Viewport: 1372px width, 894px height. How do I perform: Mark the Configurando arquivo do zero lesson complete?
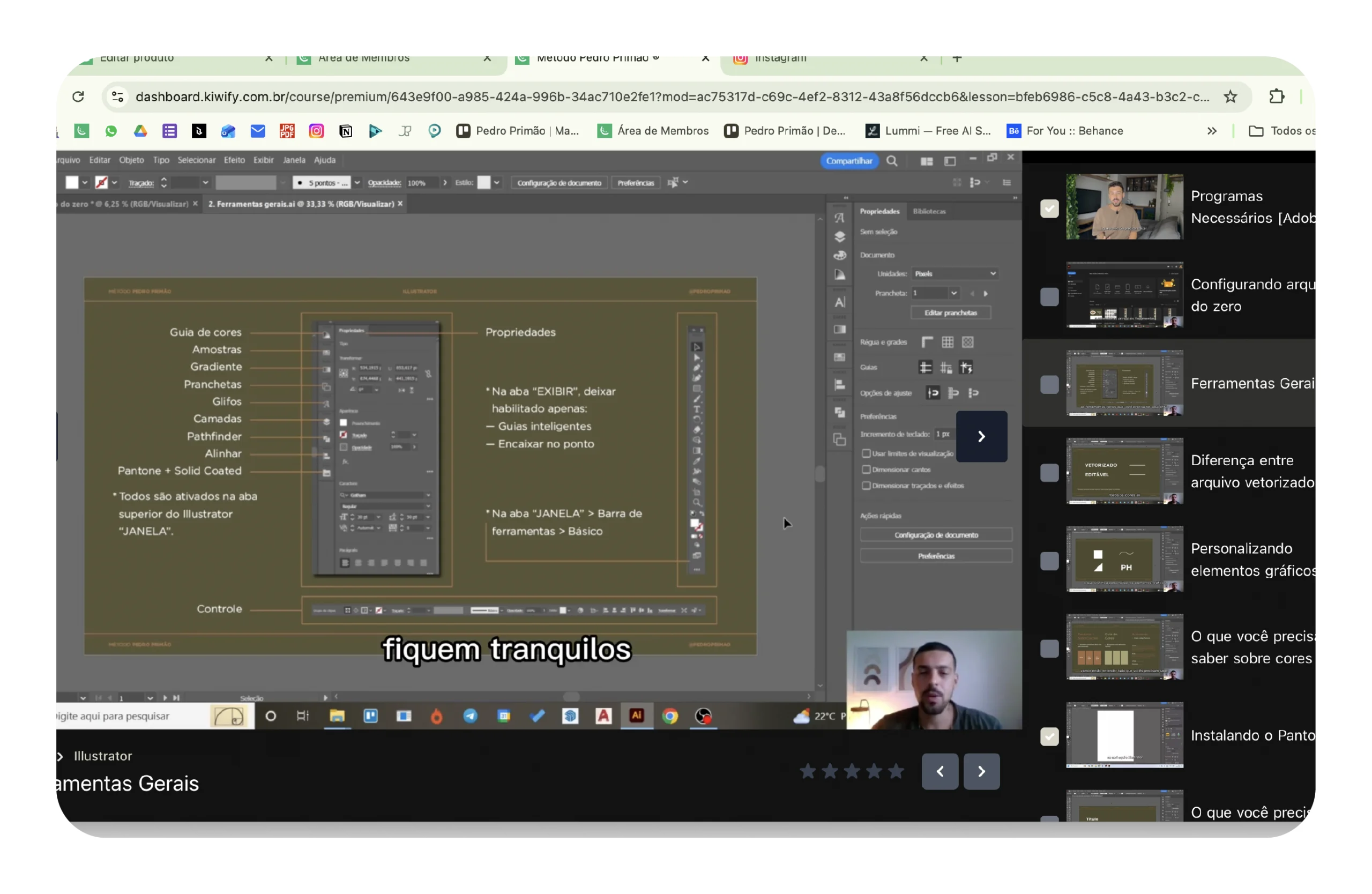tap(1049, 297)
